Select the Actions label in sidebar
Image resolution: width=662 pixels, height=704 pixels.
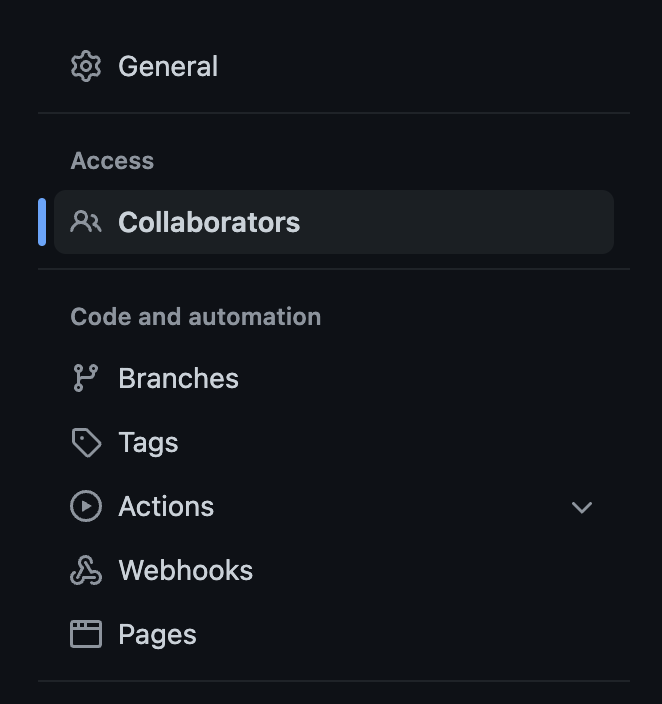pos(166,506)
